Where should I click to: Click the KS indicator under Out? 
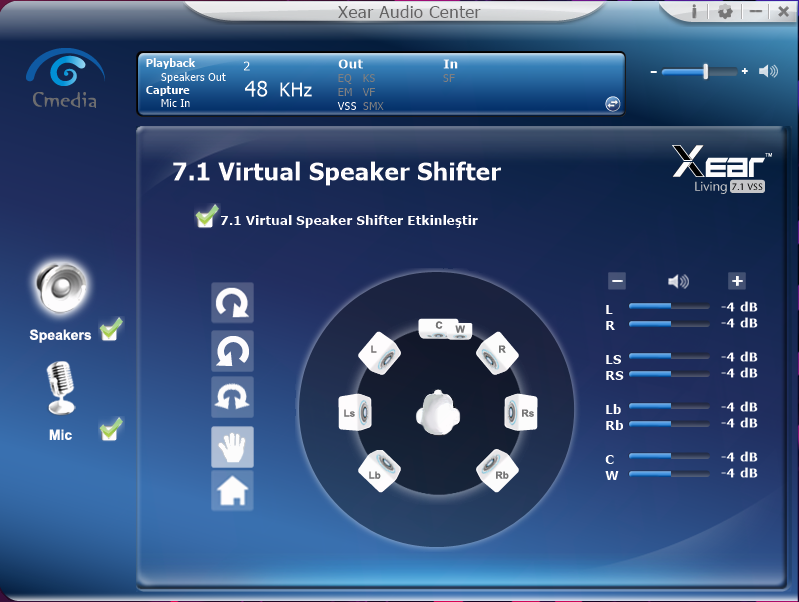pos(369,78)
